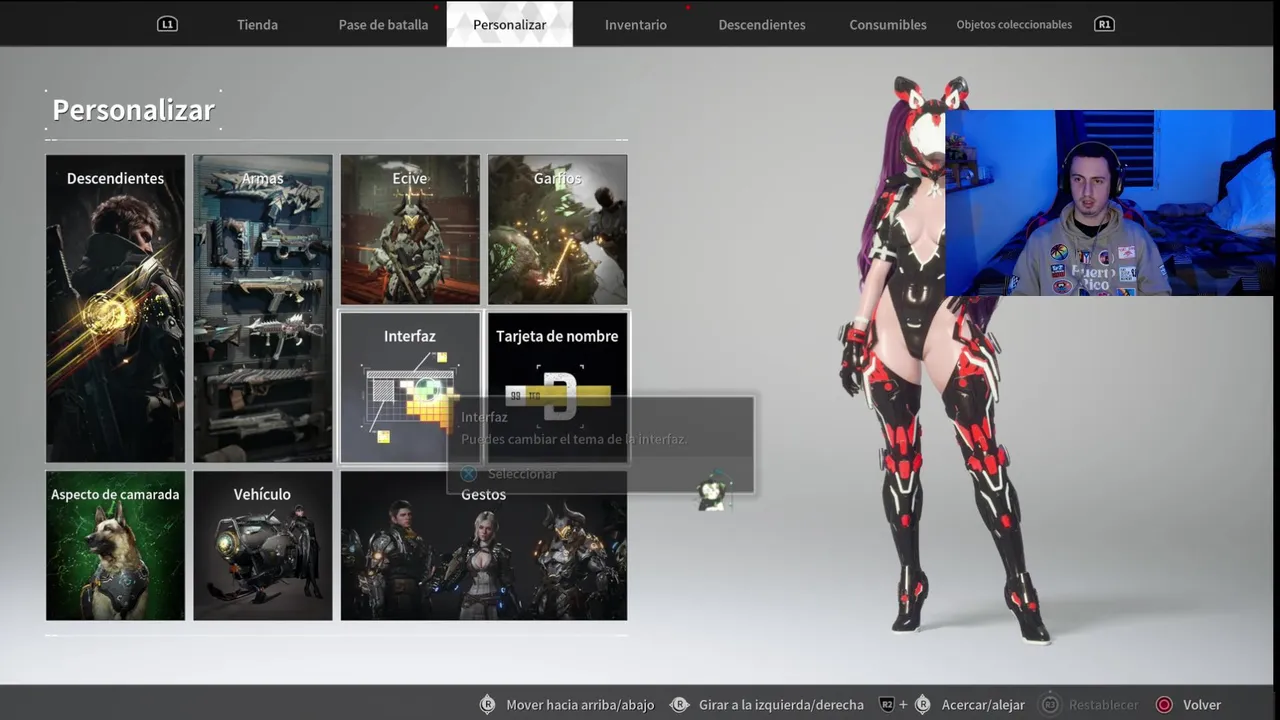Open the Descendientes customization tile

pyautogui.click(x=115, y=308)
